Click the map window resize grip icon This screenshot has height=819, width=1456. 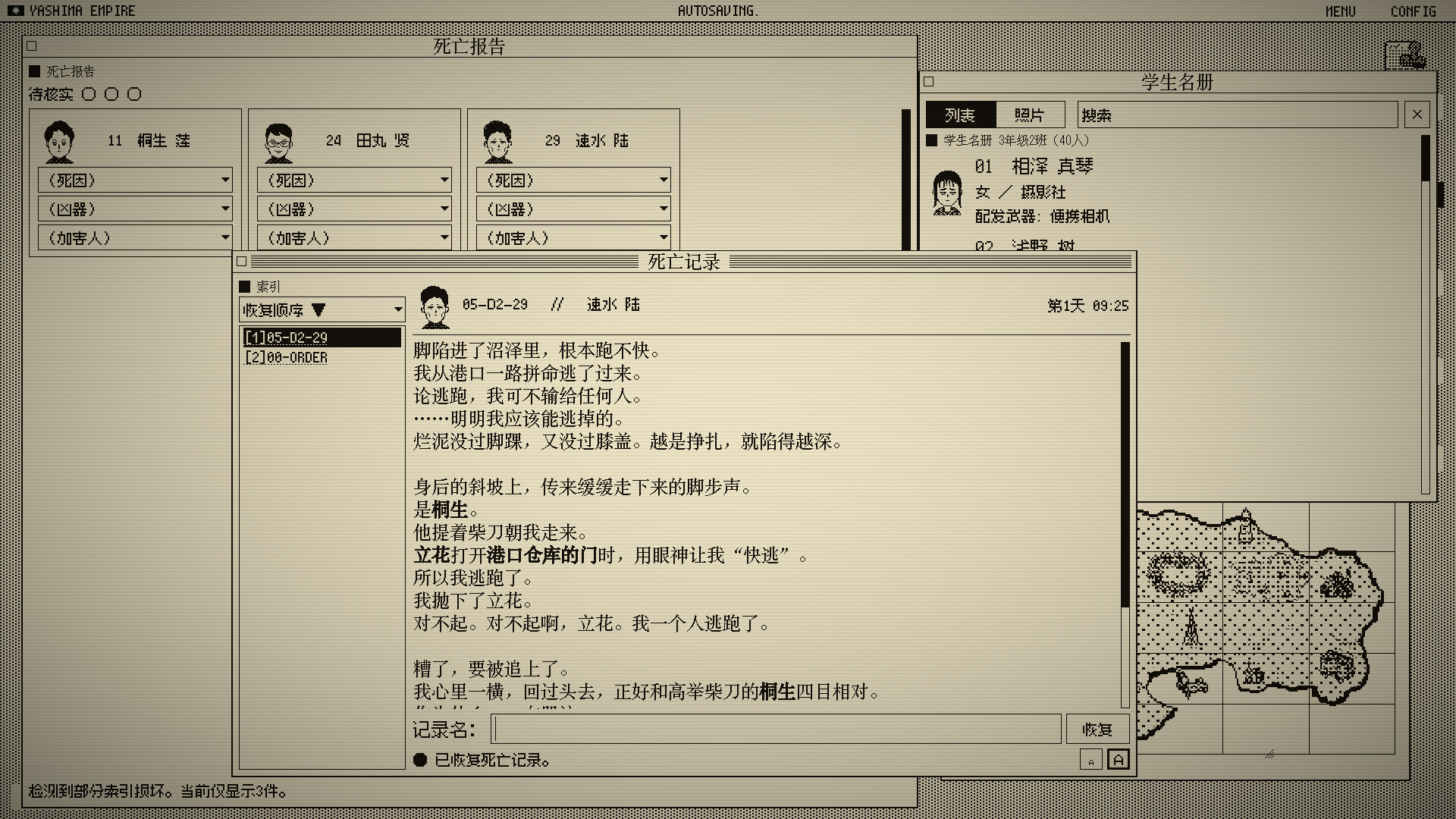coord(1269,754)
